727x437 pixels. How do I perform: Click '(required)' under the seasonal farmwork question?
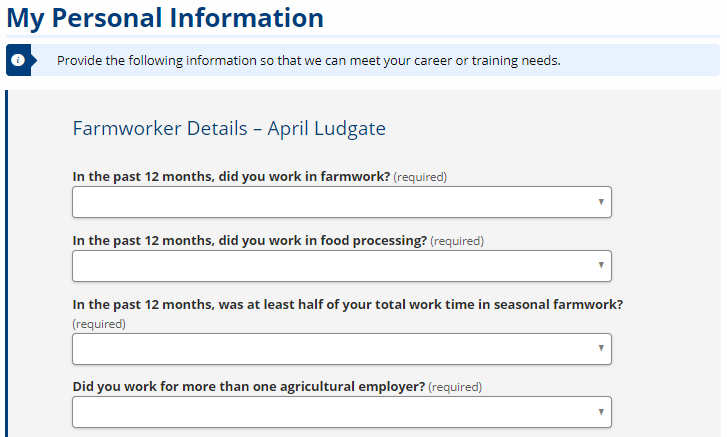pyautogui.click(x=99, y=324)
